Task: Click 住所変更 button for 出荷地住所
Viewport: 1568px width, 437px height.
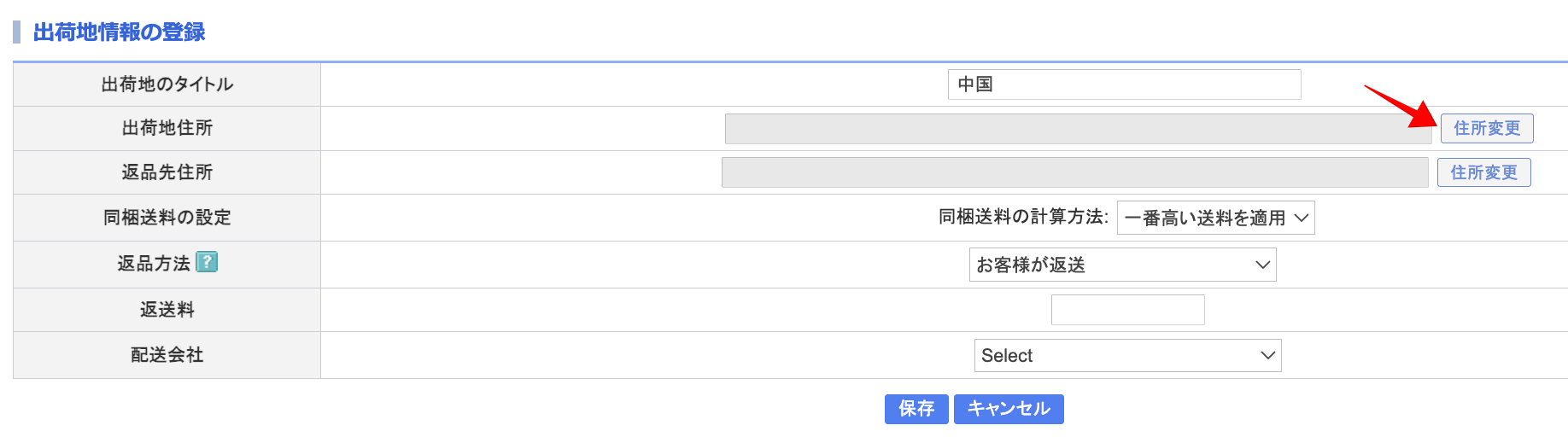Action: click(x=1486, y=128)
